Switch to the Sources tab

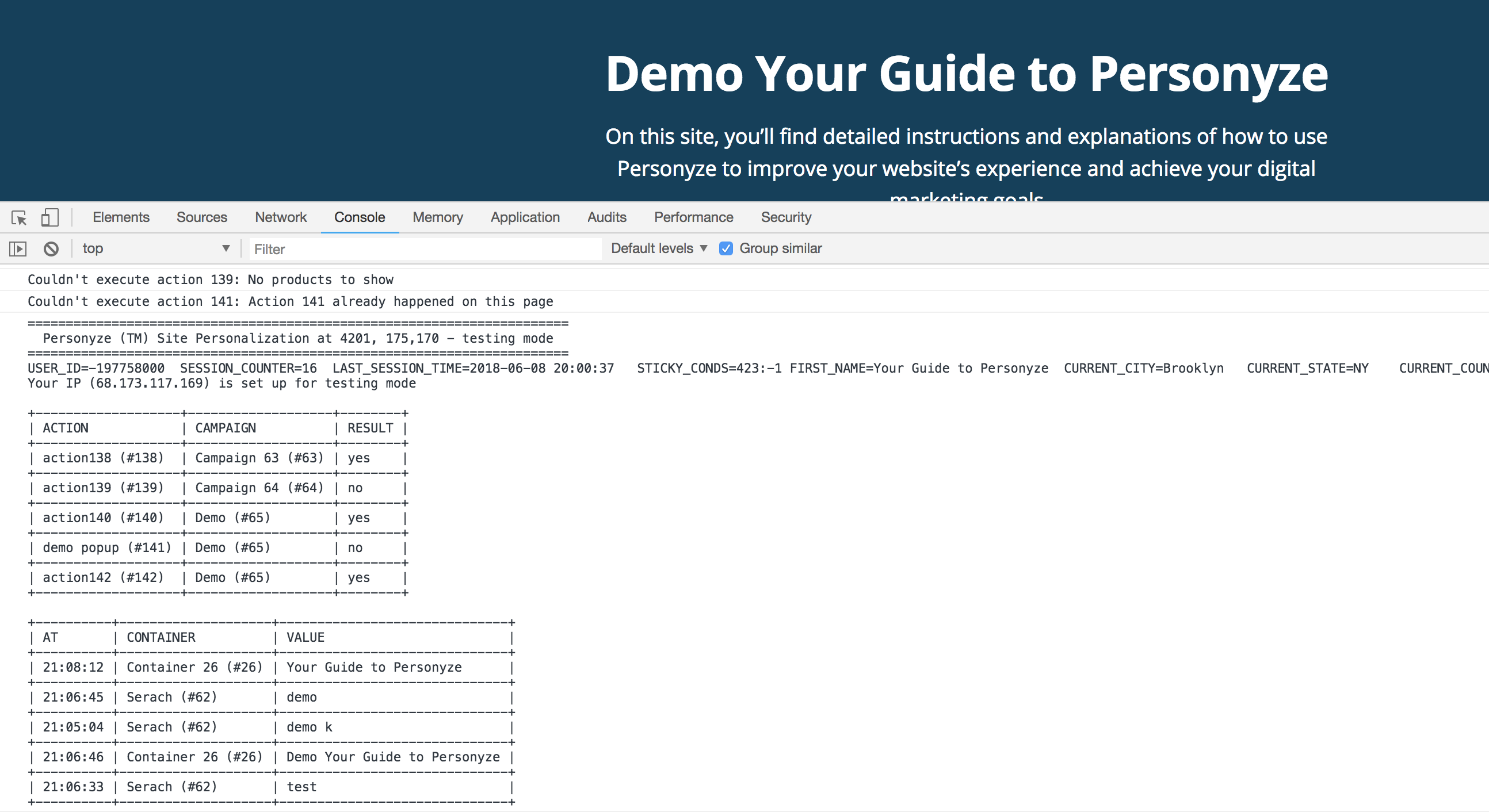click(x=202, y=217)
